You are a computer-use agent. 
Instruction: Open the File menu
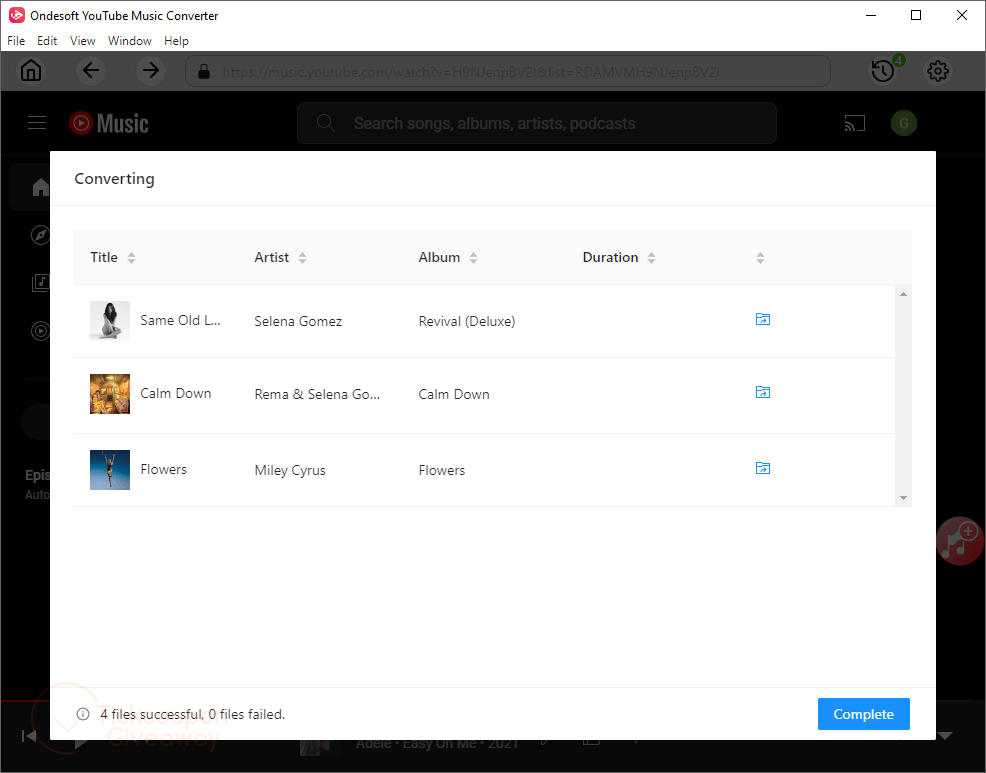16,41
